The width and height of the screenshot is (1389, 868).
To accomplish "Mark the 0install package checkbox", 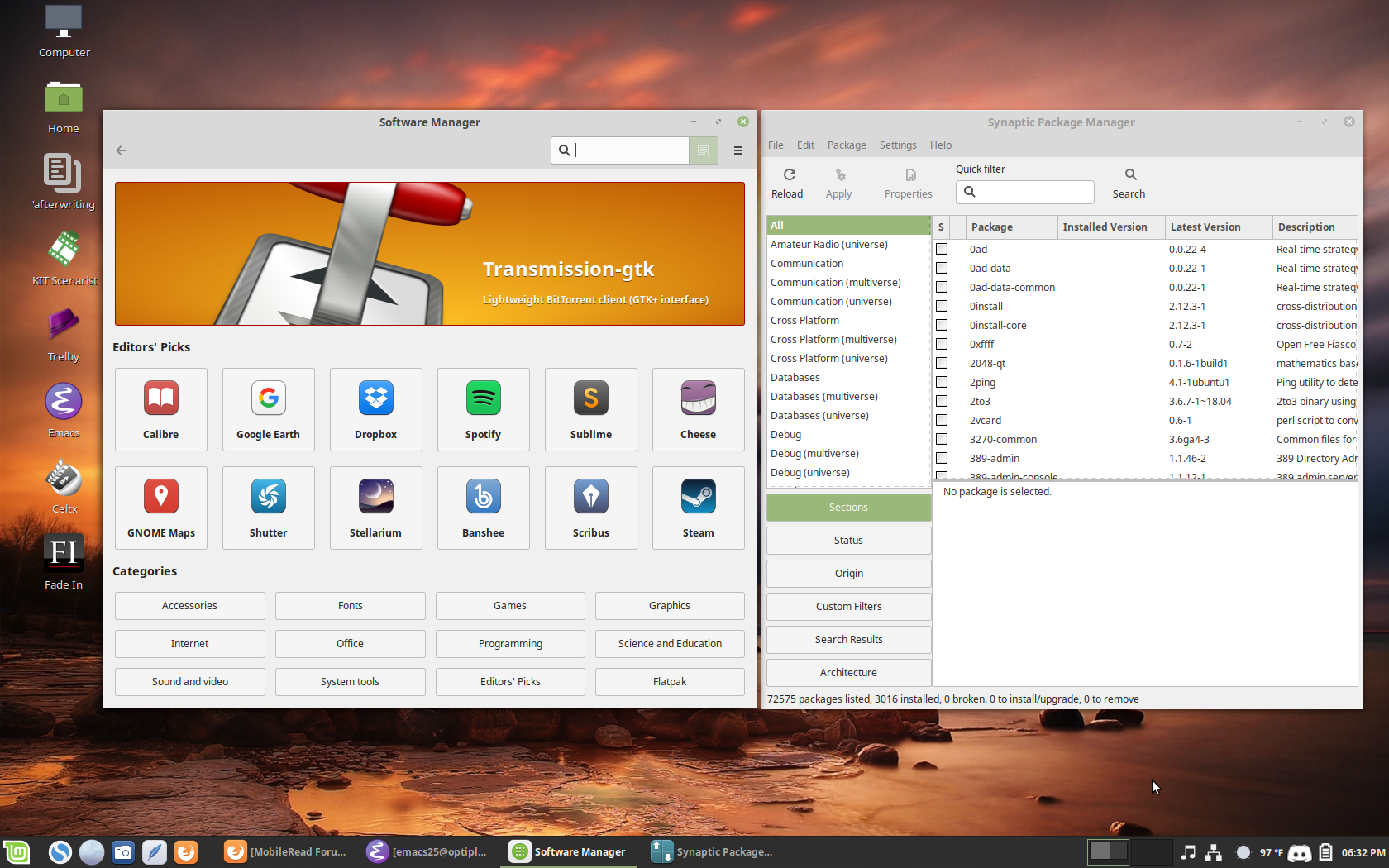I will (x=942, y=306).
